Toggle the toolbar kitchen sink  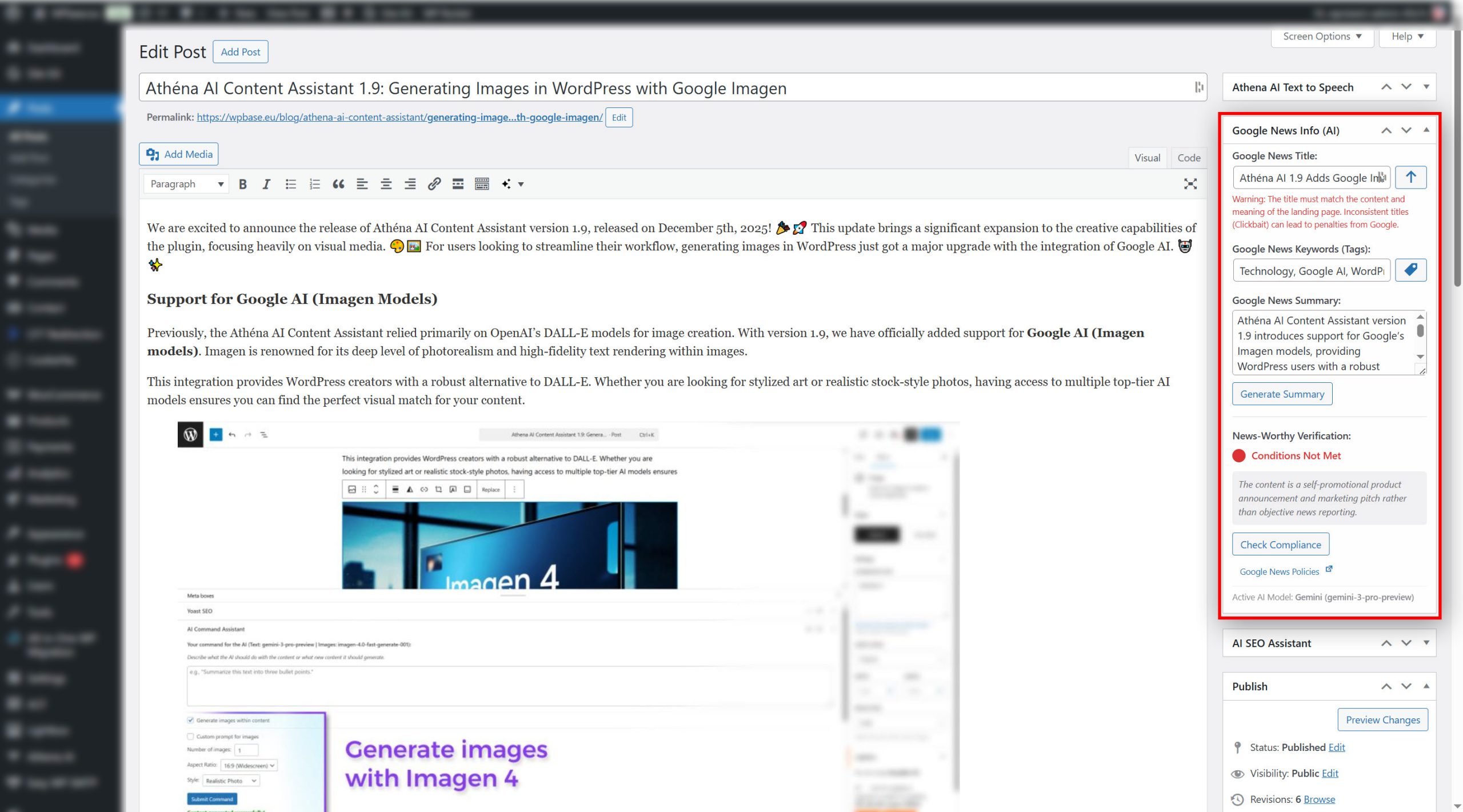point(482,184)
